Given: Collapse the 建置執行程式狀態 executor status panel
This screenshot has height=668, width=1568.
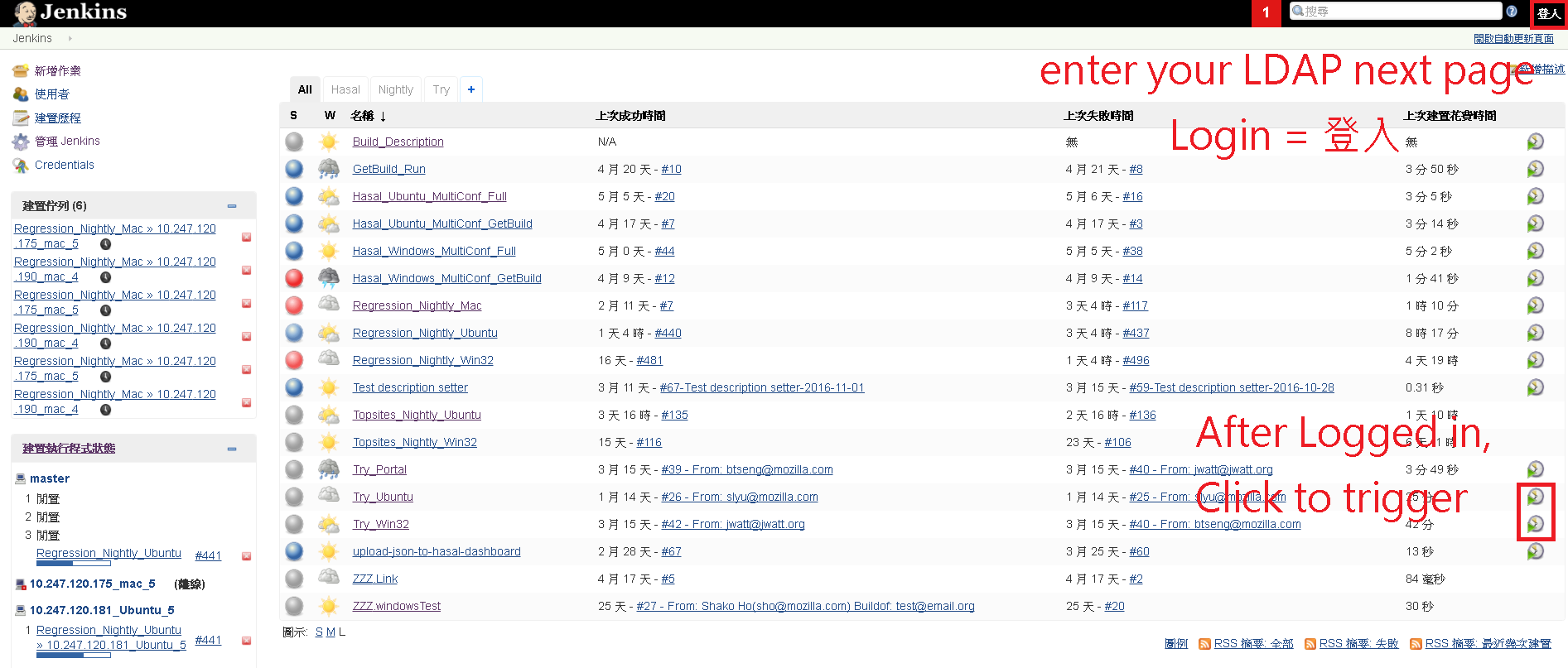Looking at the screenshot, I should (232, 449).
